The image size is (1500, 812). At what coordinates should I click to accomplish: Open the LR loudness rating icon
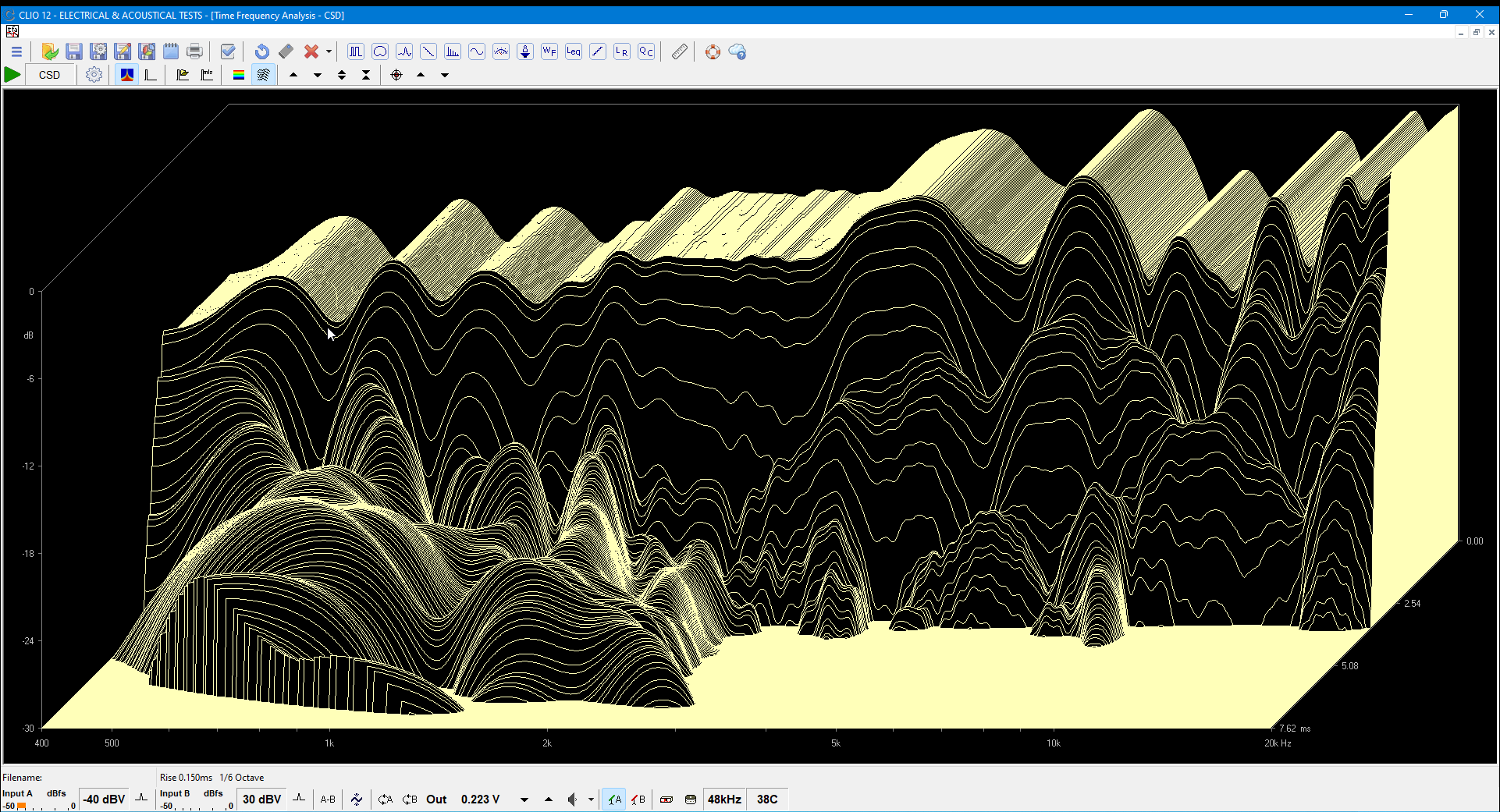tap(622, 51)
